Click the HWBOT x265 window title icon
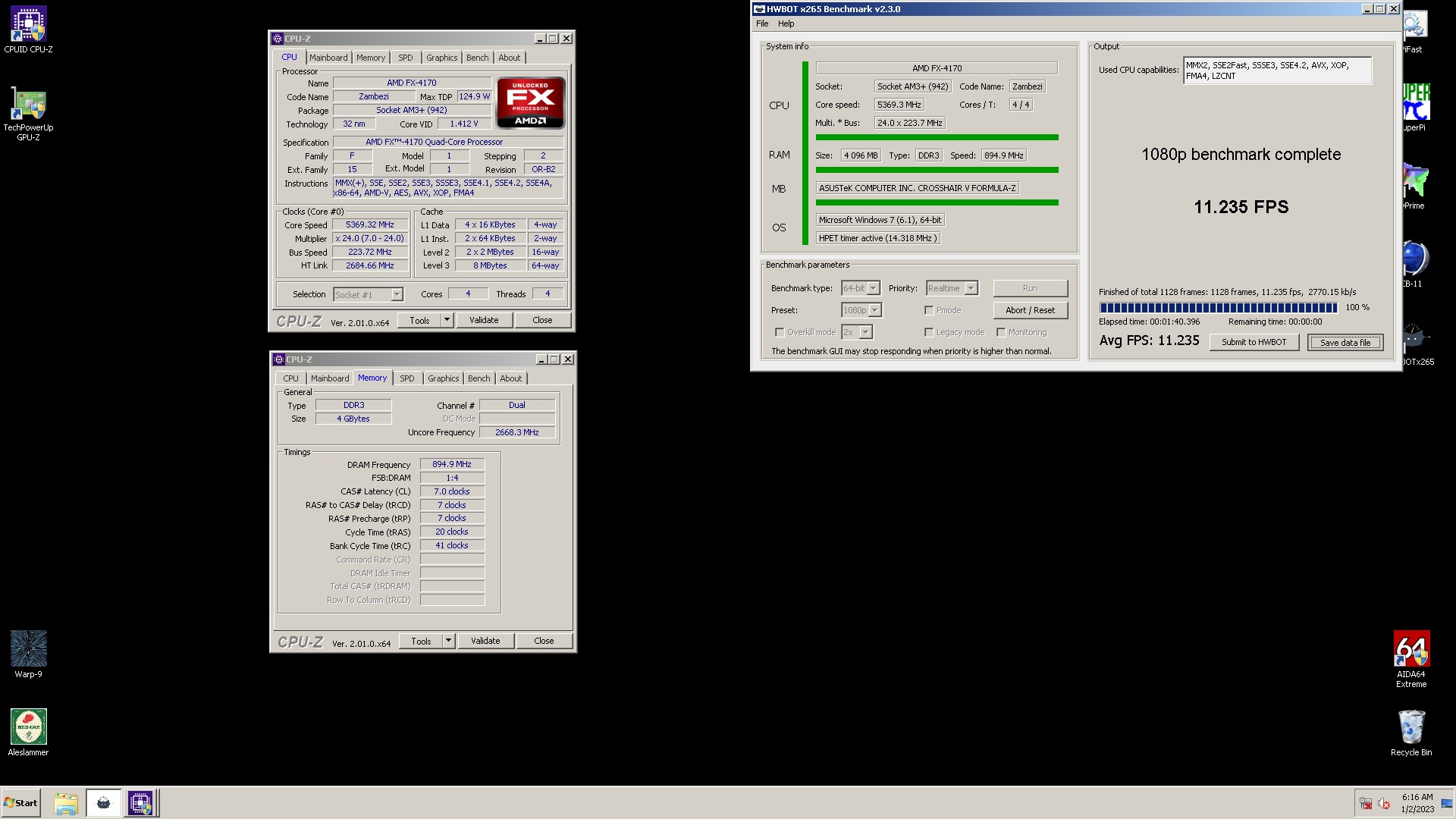Image resolution: width=1456 pixels, height=819 pixels. 759,9
